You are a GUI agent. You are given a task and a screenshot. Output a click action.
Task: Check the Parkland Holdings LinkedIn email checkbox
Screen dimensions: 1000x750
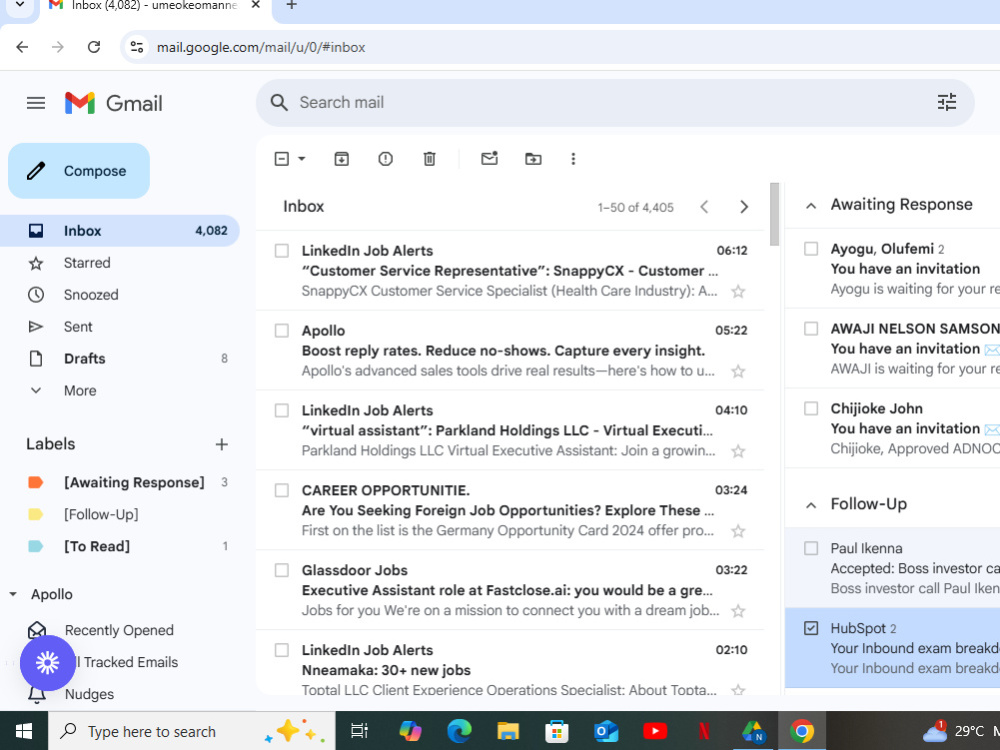click(281, 410)
